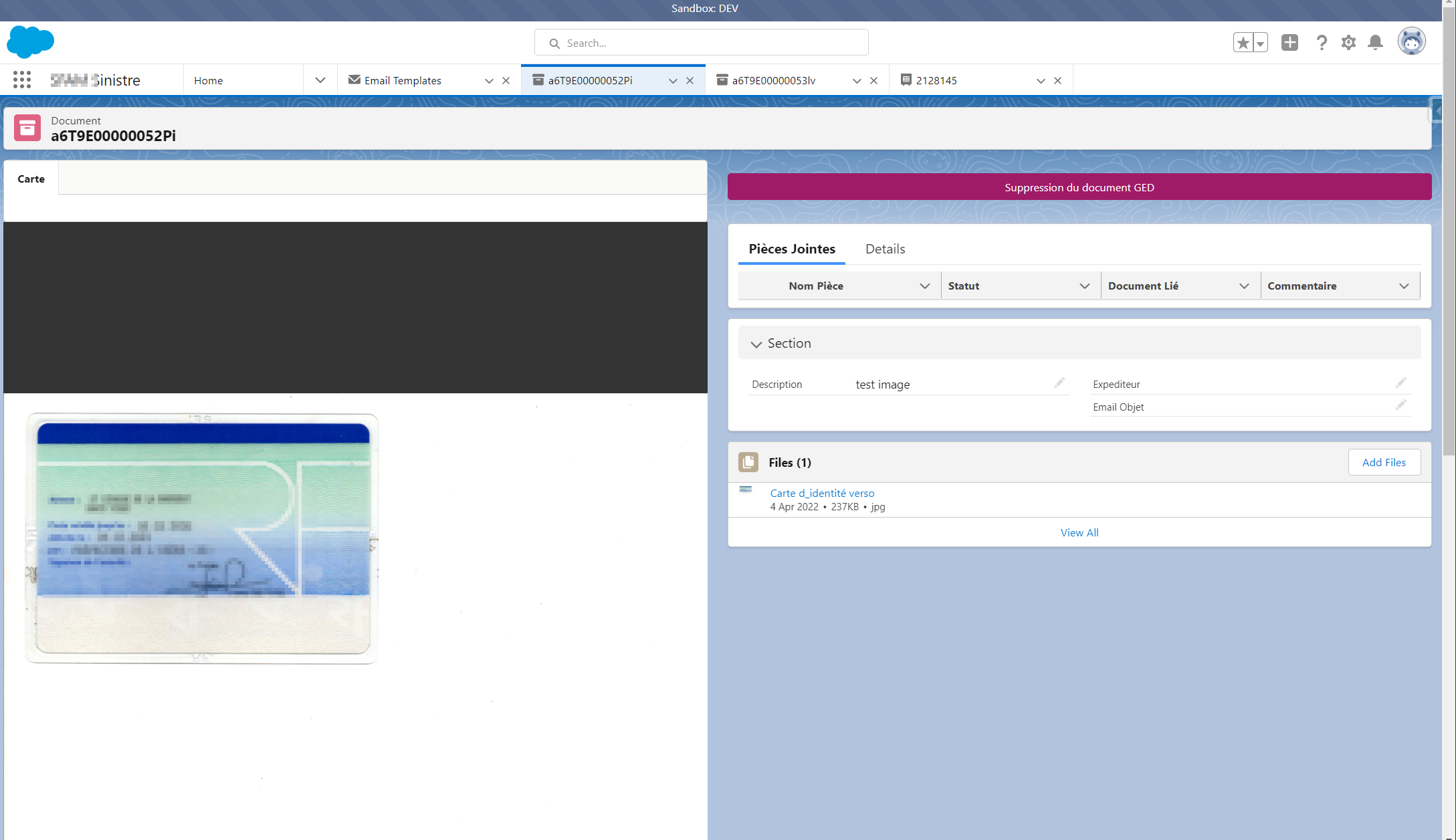Open Global Actions plus icon
The width and height of the screenshot is (1456, 840).
point(1289,43)
